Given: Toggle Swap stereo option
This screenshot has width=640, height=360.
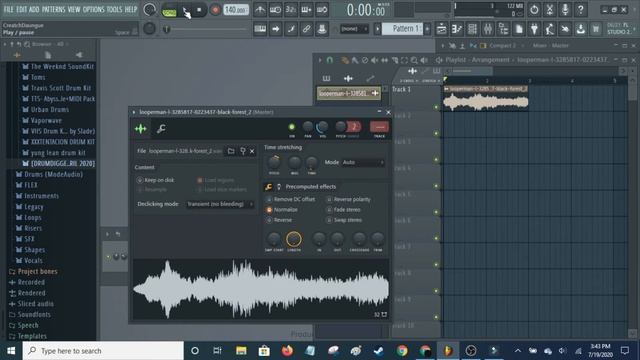Looking at the screenshot, I should pyautogui.click(x=344, y=220).
